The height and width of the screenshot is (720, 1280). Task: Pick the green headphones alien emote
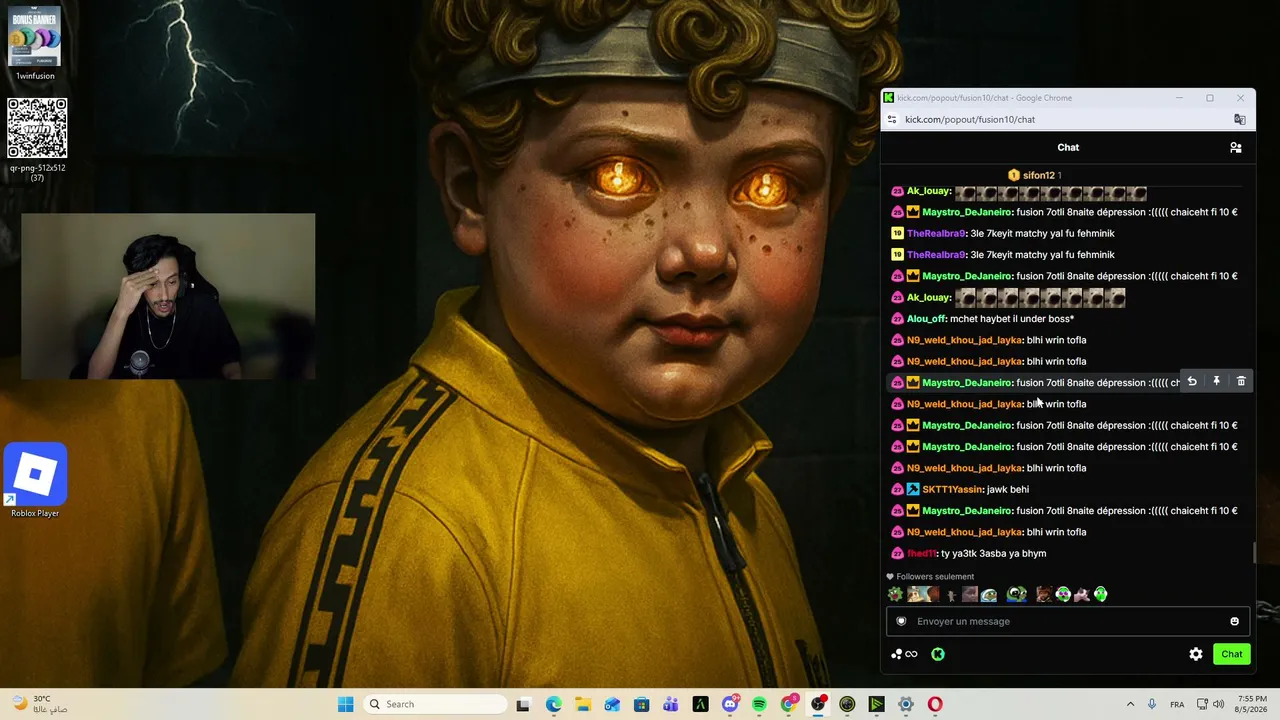(1101, 594)
